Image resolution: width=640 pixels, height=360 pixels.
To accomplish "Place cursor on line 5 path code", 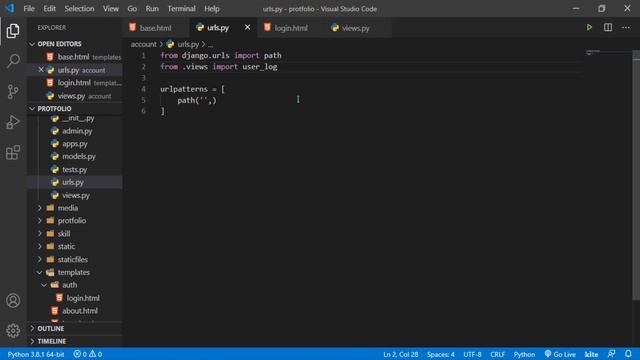I will click(197, 100).
